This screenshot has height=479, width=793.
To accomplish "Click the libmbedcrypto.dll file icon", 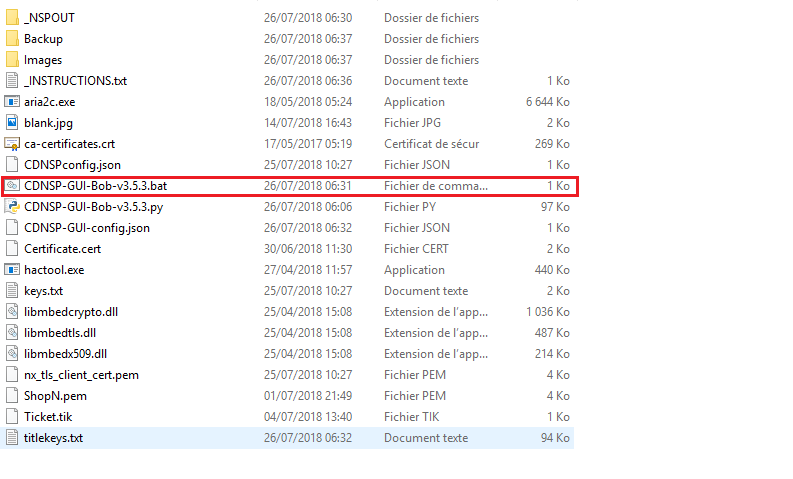I will coord(12,312).
